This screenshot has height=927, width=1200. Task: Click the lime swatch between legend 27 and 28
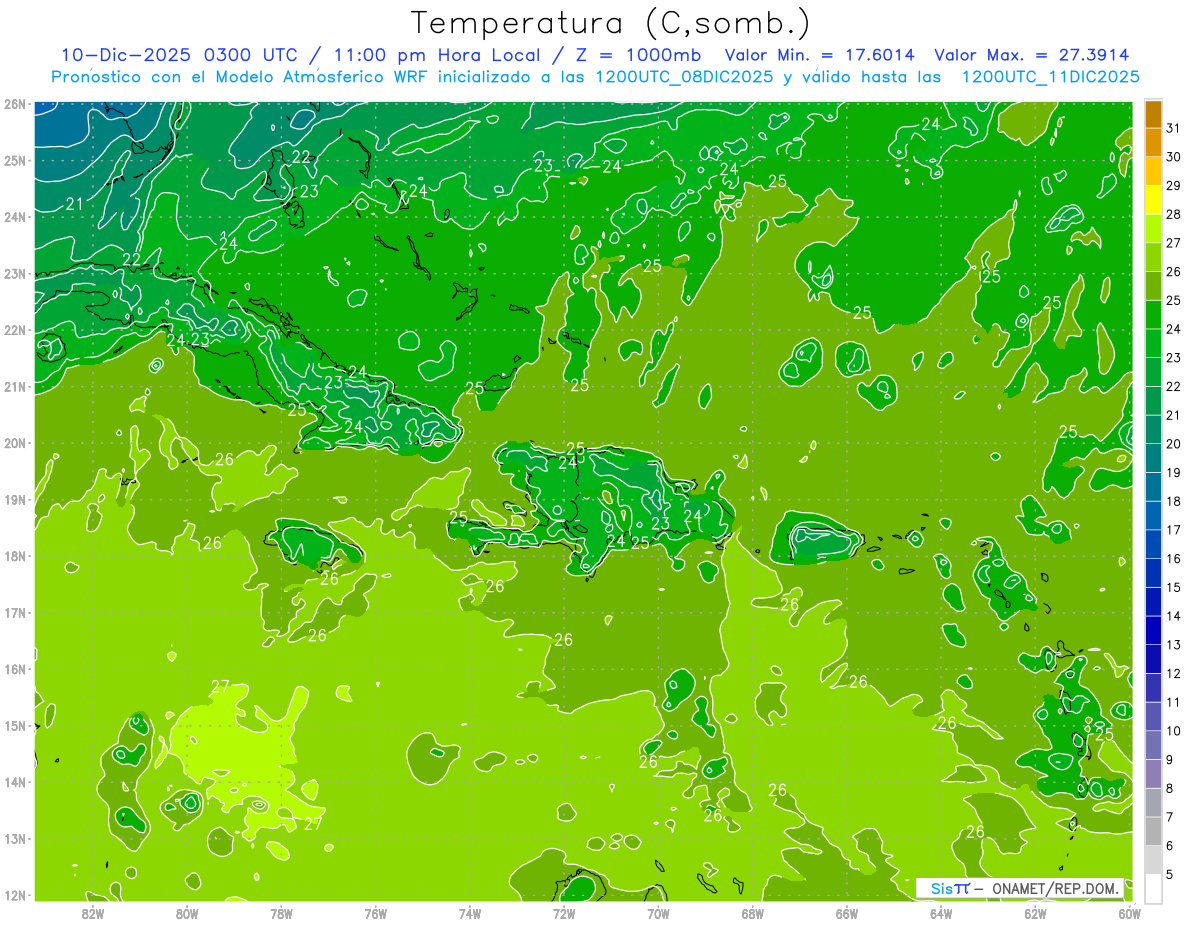[1153, 229]
